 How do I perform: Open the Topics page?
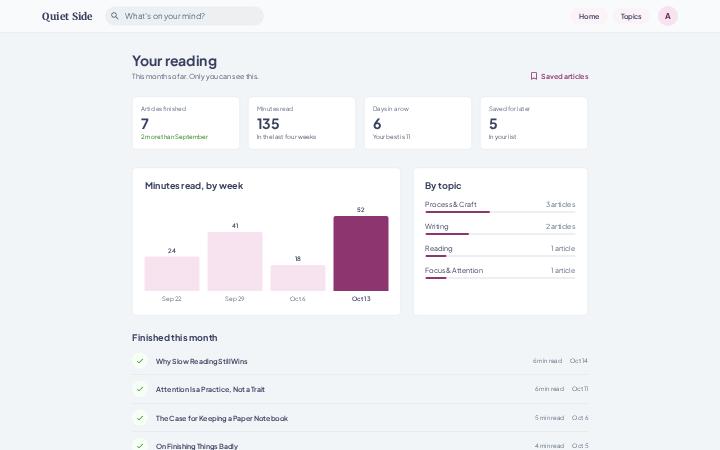(631, 16)
